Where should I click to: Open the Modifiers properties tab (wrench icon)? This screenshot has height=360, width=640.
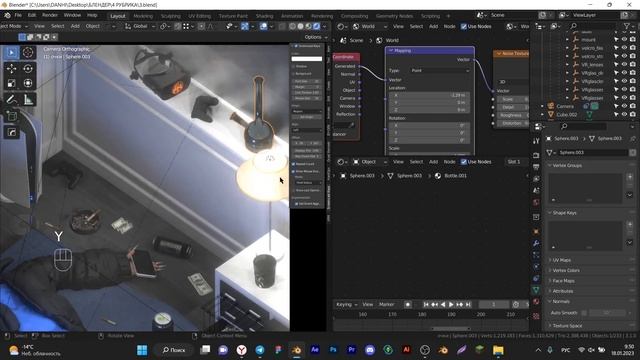pos(536,243)
